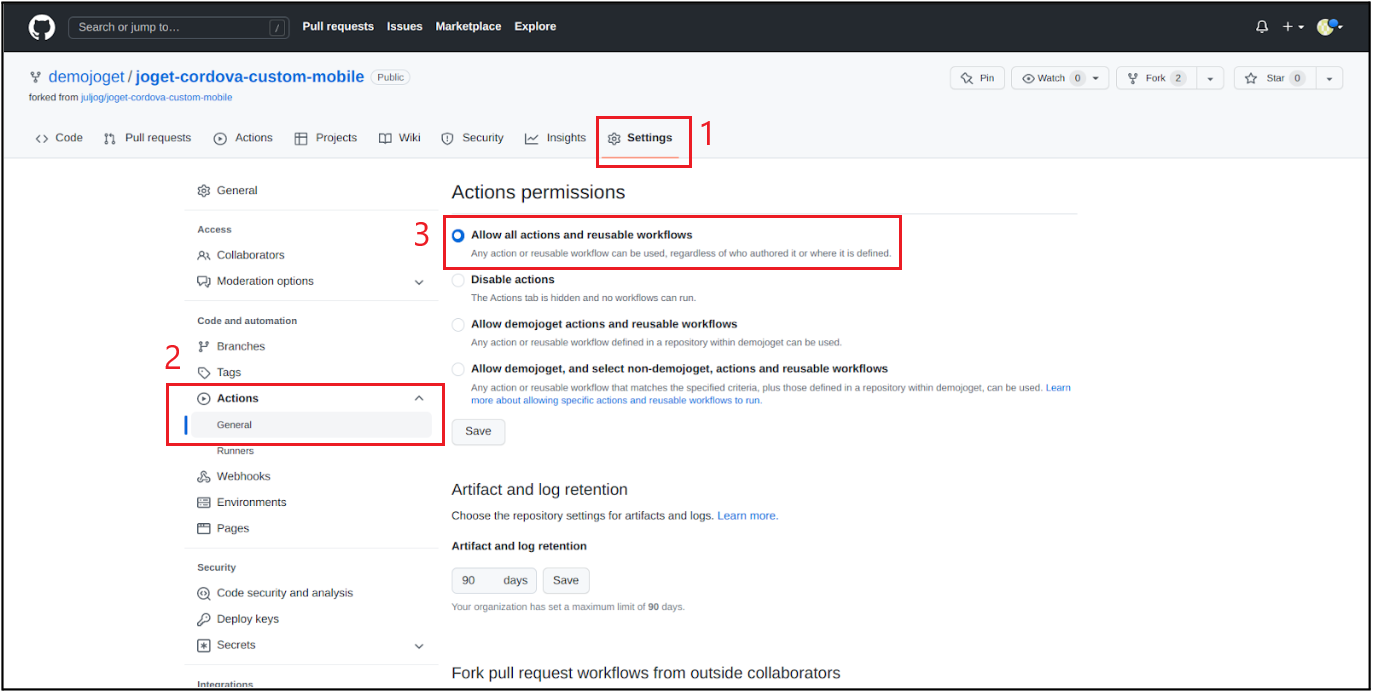
Task: Click the Actions permissions heading
Action: [538, 192]
